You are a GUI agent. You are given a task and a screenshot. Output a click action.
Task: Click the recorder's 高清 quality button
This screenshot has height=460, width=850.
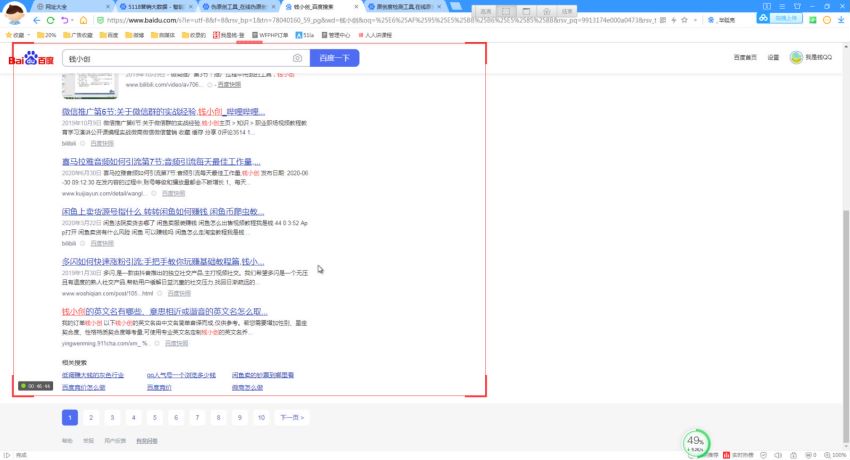[486, 11]
